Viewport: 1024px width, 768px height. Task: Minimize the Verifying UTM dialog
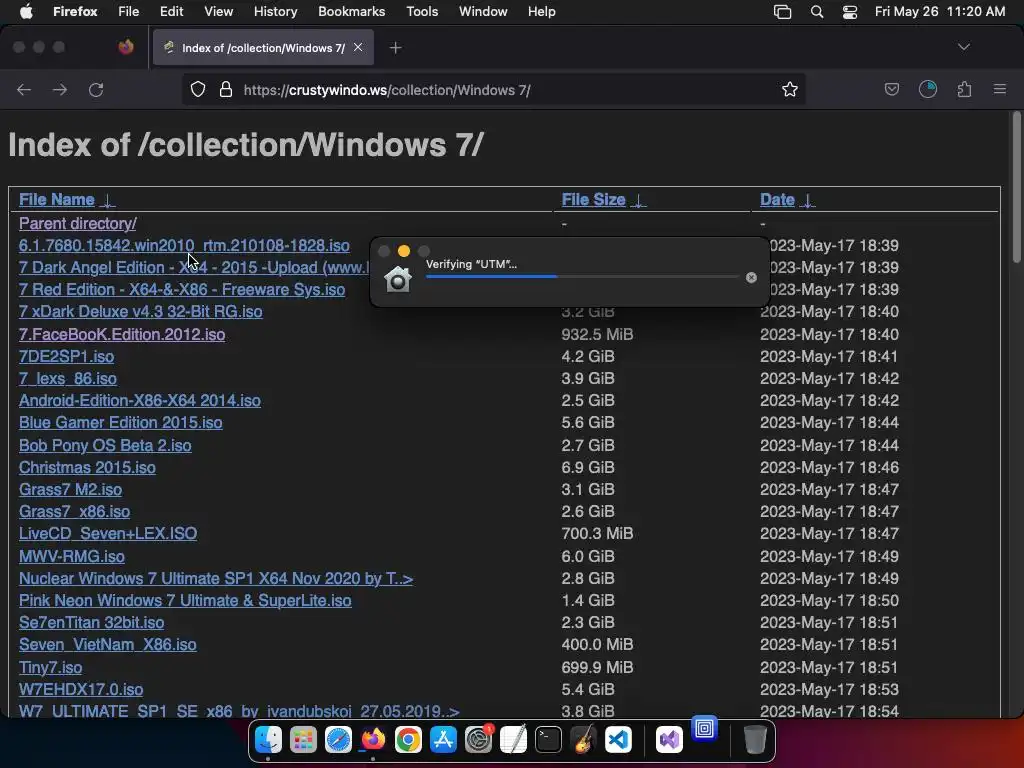point(404,251)
